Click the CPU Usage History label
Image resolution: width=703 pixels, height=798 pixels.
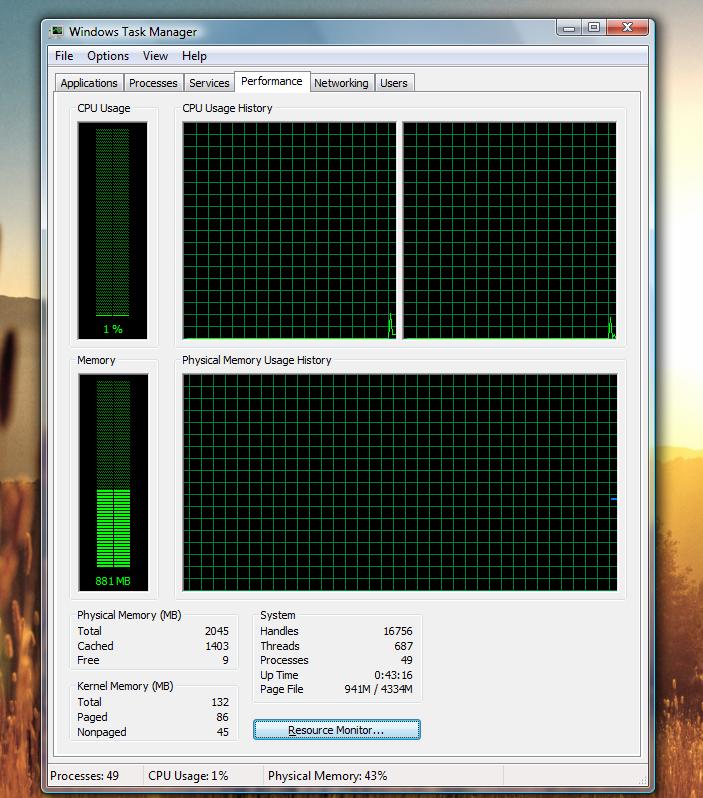click(228, 108)
